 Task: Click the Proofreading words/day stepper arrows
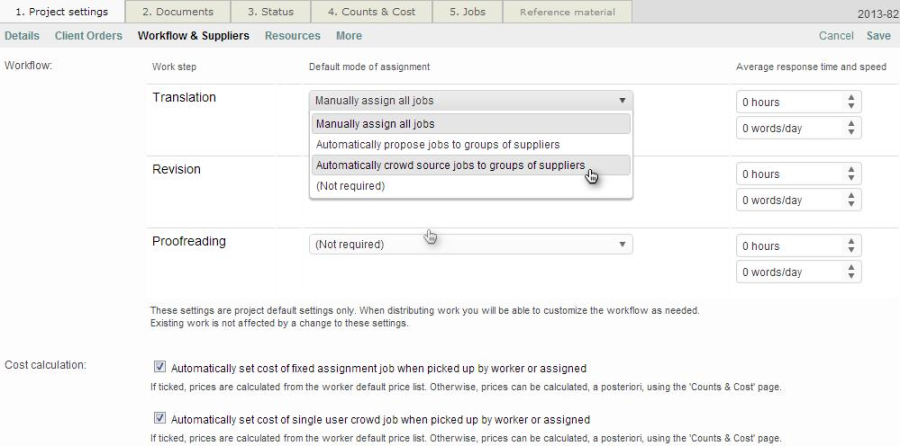pos(852,272)
